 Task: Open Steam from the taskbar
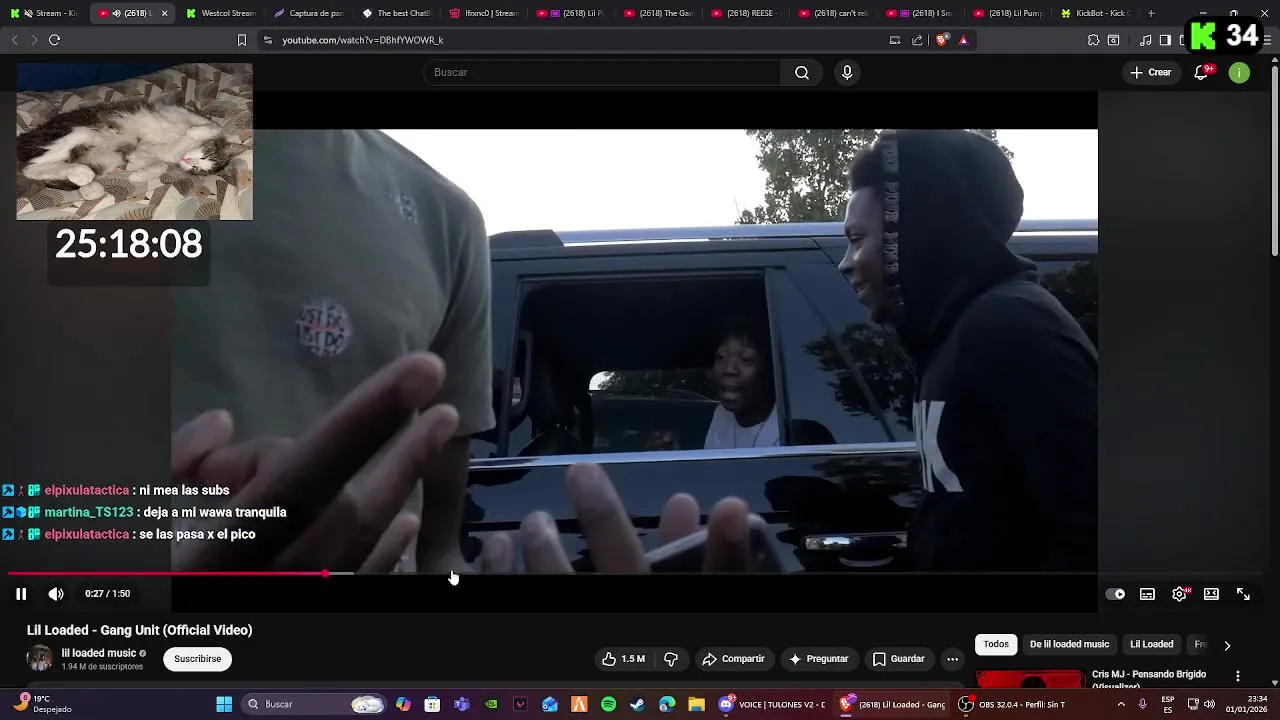(x=637, y=704)
